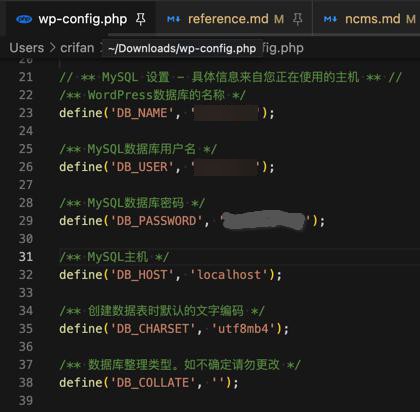
Task: Click line number 32 in the gutter
Action: [26, 275]
